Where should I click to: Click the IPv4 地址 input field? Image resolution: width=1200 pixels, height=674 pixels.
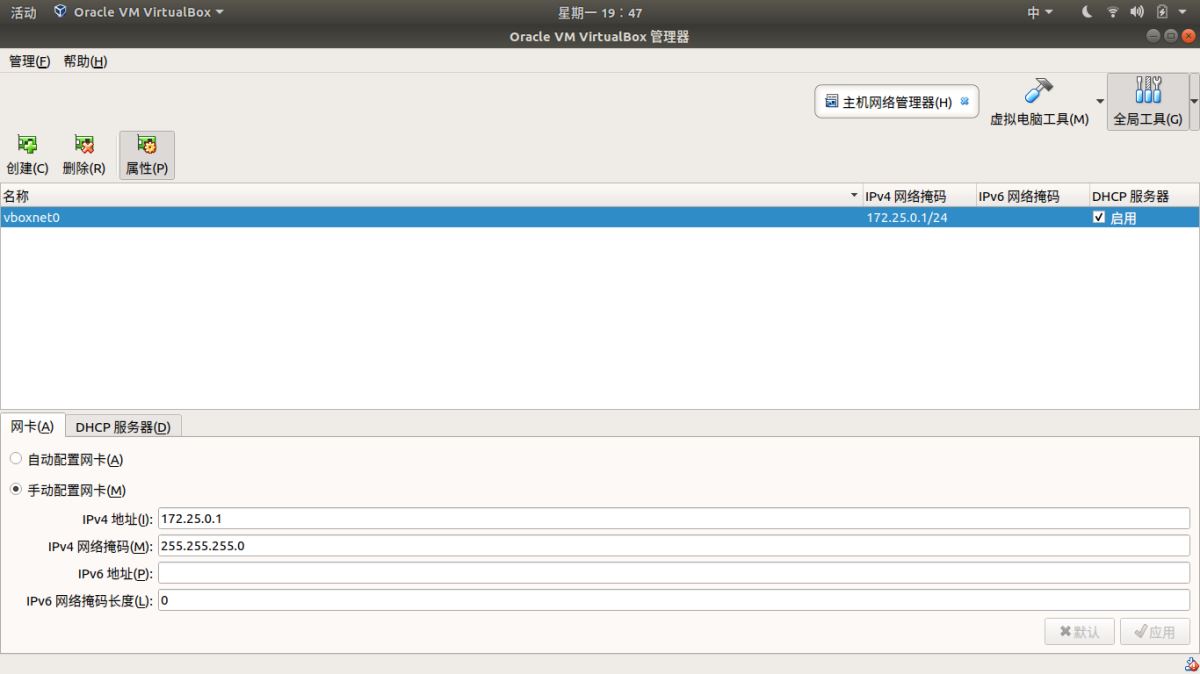point(674,518)
